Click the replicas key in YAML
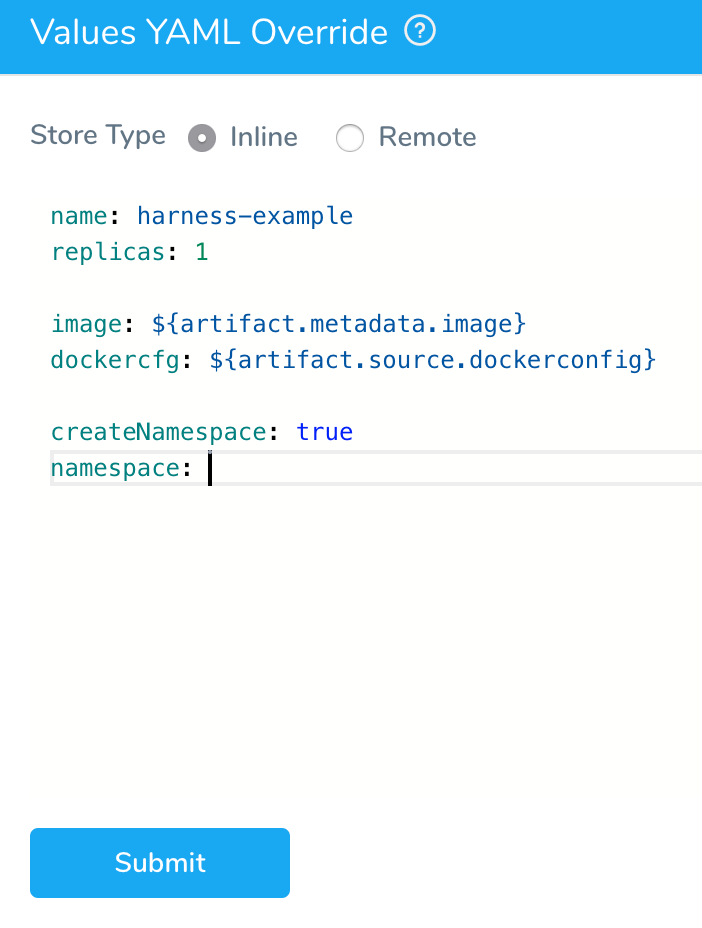Screen dimensions: 702x928 tap(108, 253)
